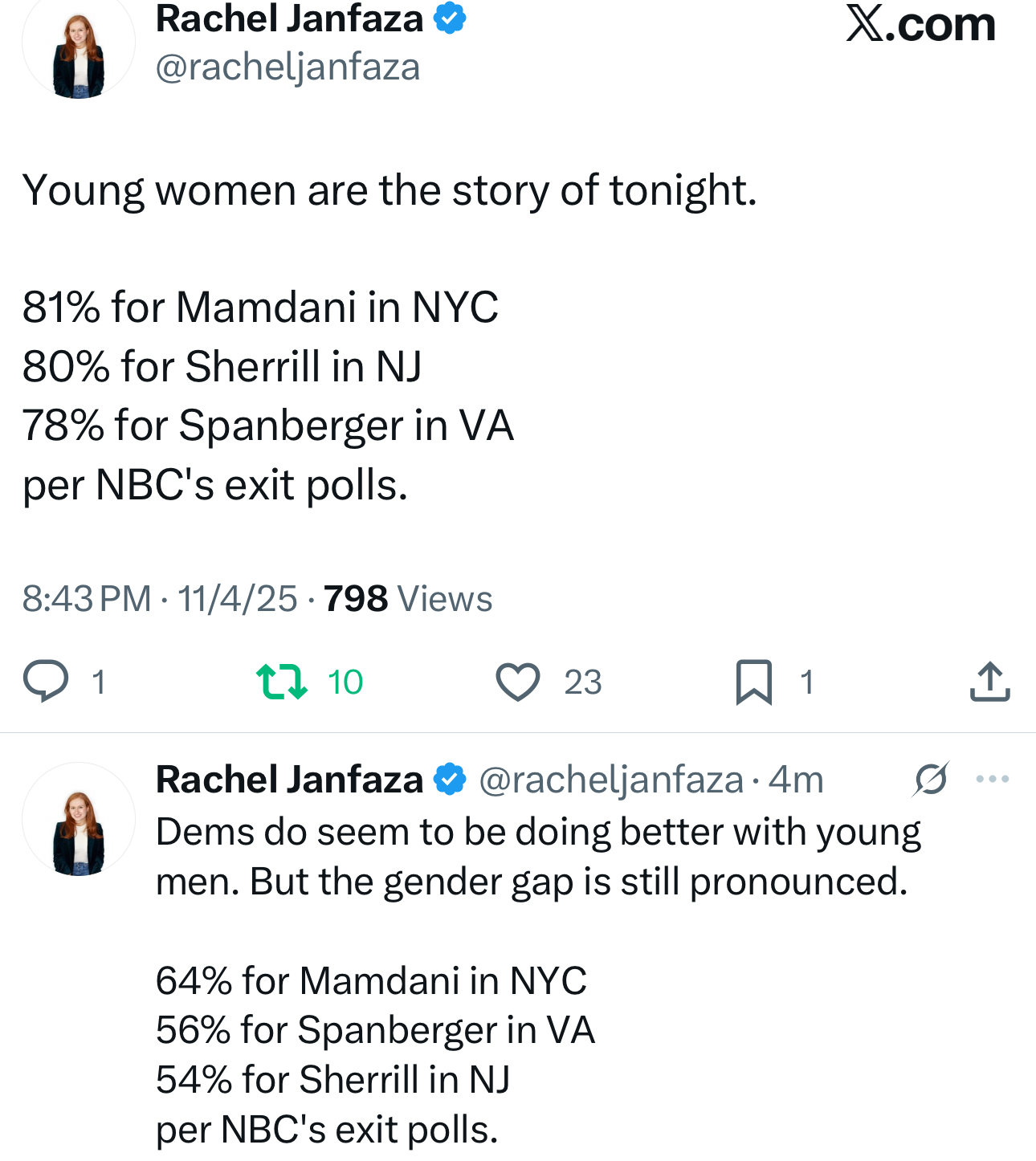Click the reply speech bubble icon

pos(46,682)
